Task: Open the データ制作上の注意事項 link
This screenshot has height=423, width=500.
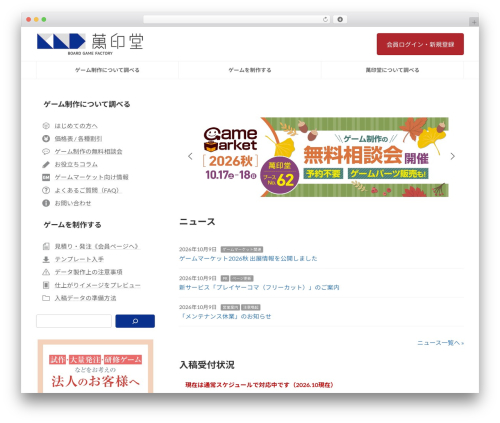Action: point(88,272)
